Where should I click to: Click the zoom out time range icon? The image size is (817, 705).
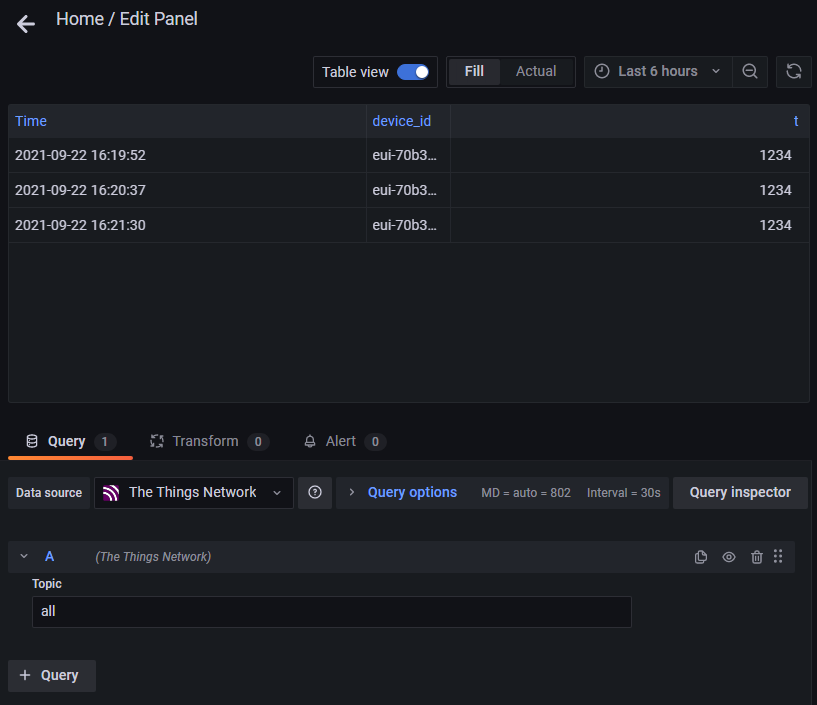[x=750, y=72]
